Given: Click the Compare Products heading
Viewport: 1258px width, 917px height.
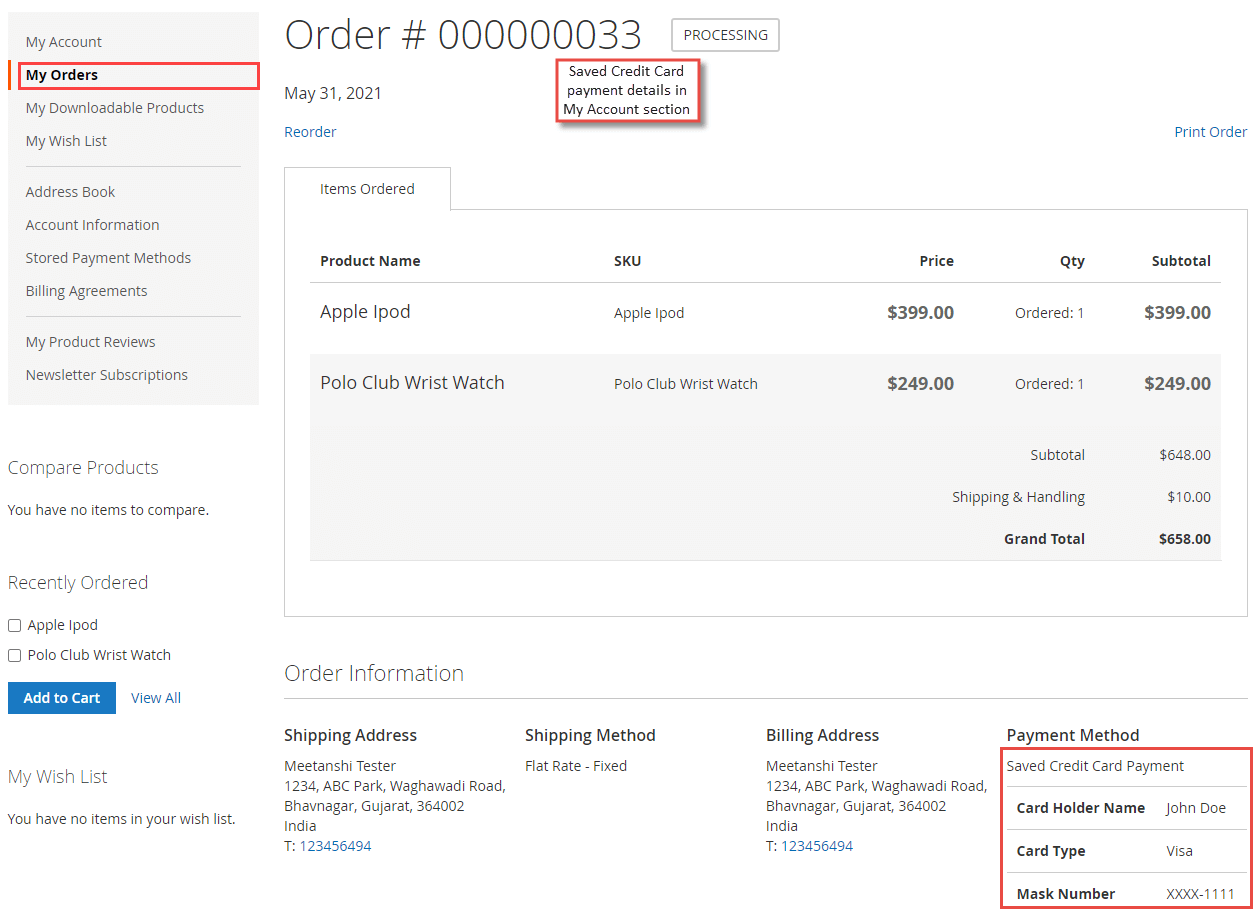Looking at the screenshot, I should pos(83,468).
